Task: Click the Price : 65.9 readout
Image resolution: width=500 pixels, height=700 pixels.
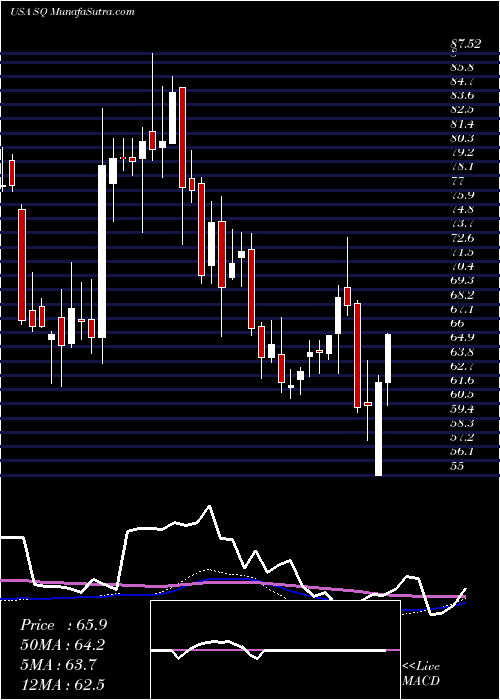Action: (x=63, y=625)
